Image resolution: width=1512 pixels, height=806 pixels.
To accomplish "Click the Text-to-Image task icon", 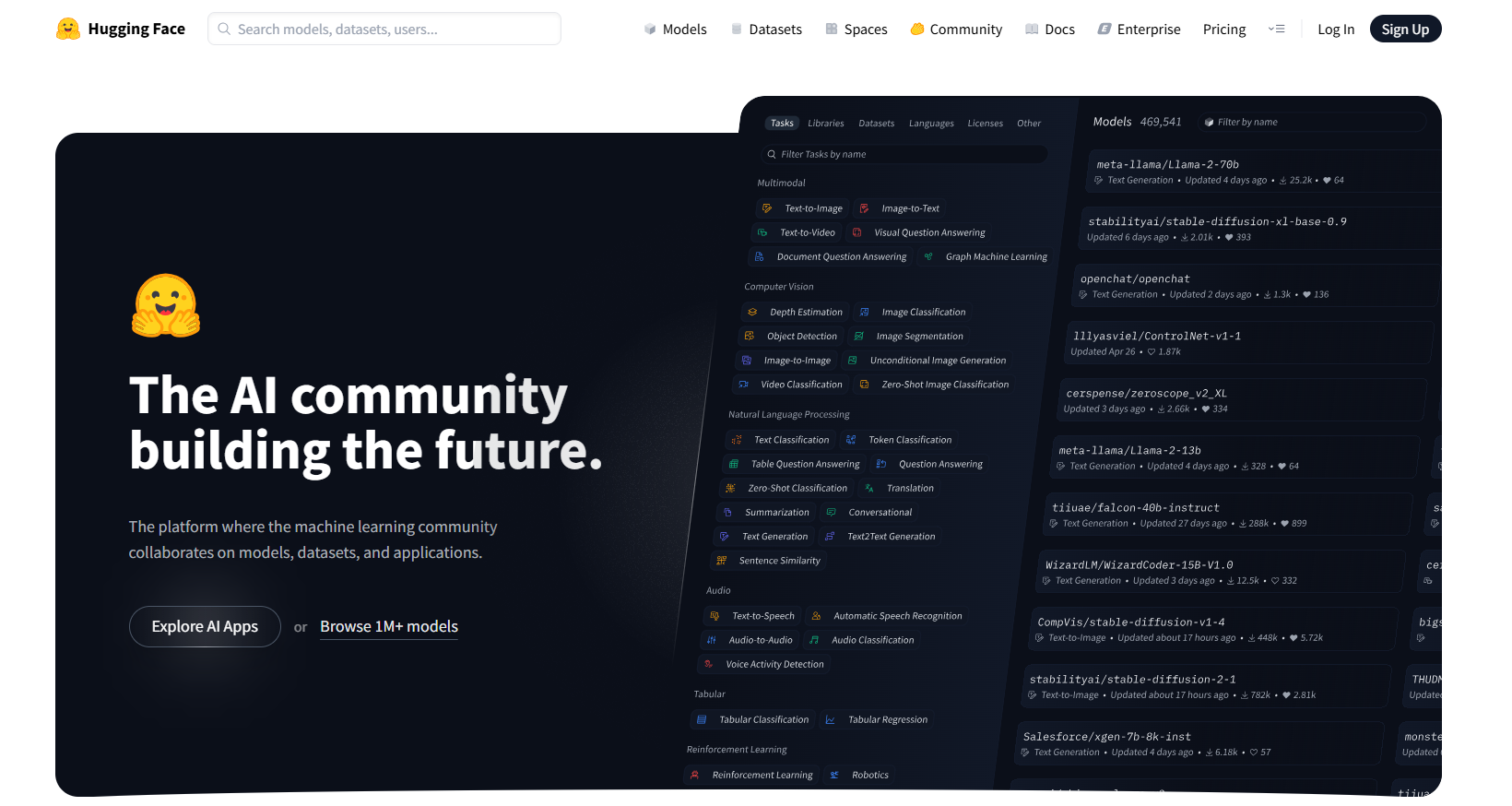I will point(767,208).
